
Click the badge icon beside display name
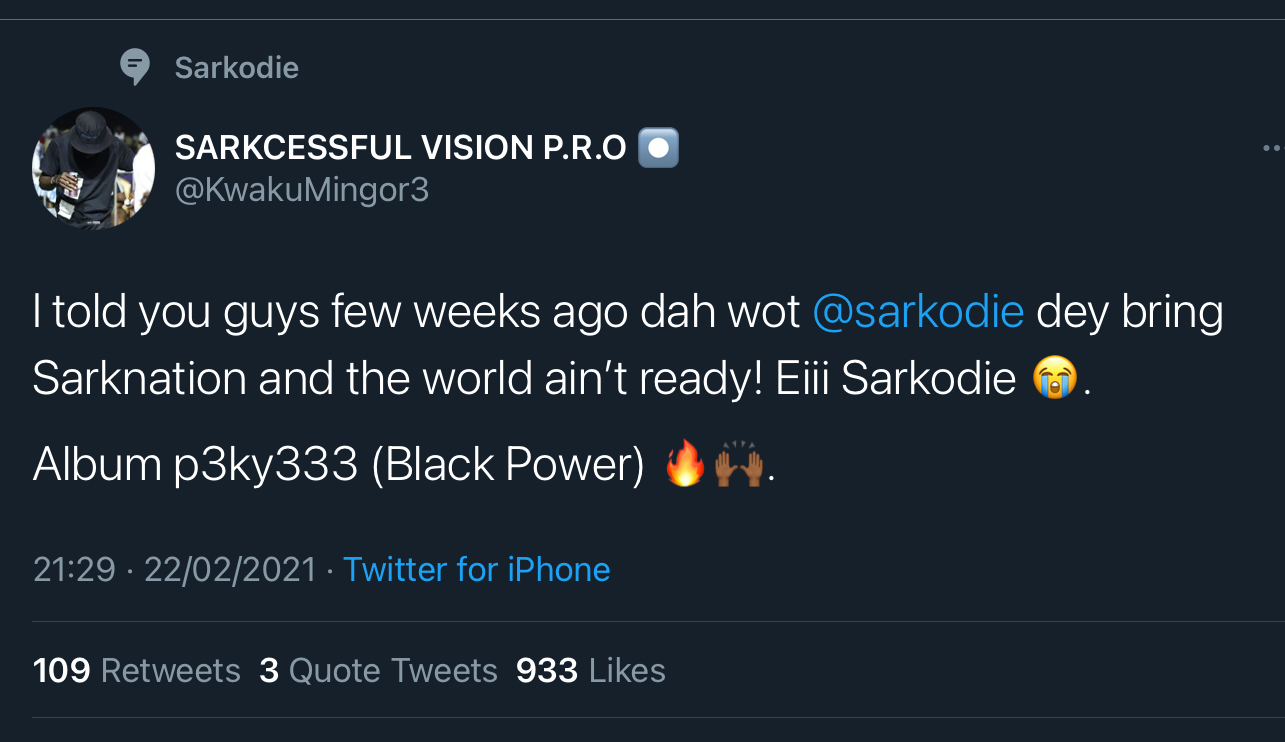(x=658, y=148)
